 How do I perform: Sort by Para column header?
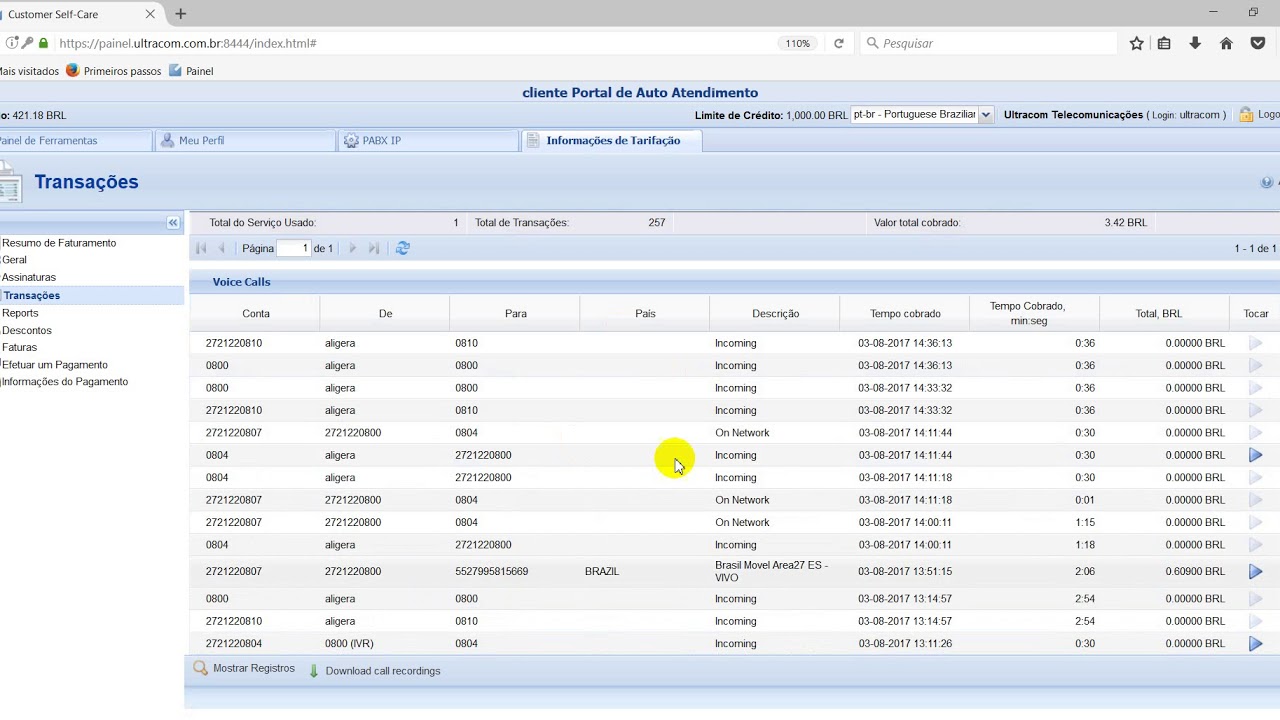515,314
